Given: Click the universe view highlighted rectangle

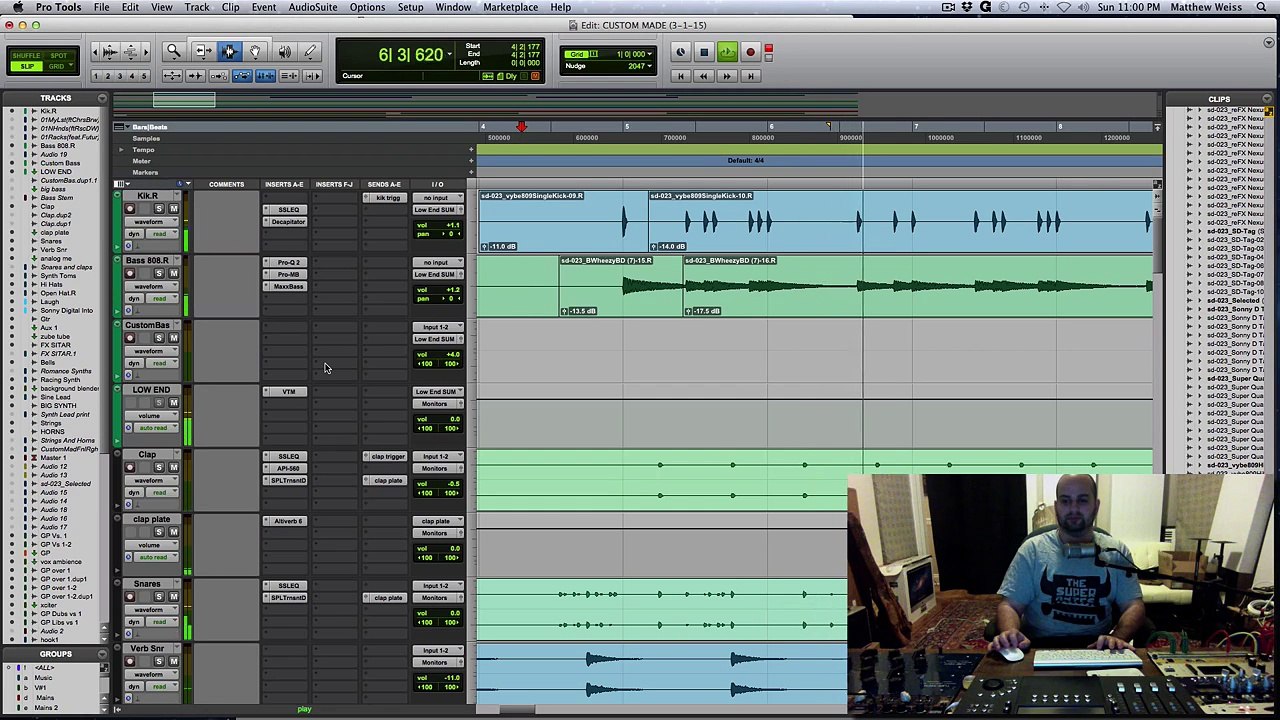Looking at the screenshot, I should 184,100.
